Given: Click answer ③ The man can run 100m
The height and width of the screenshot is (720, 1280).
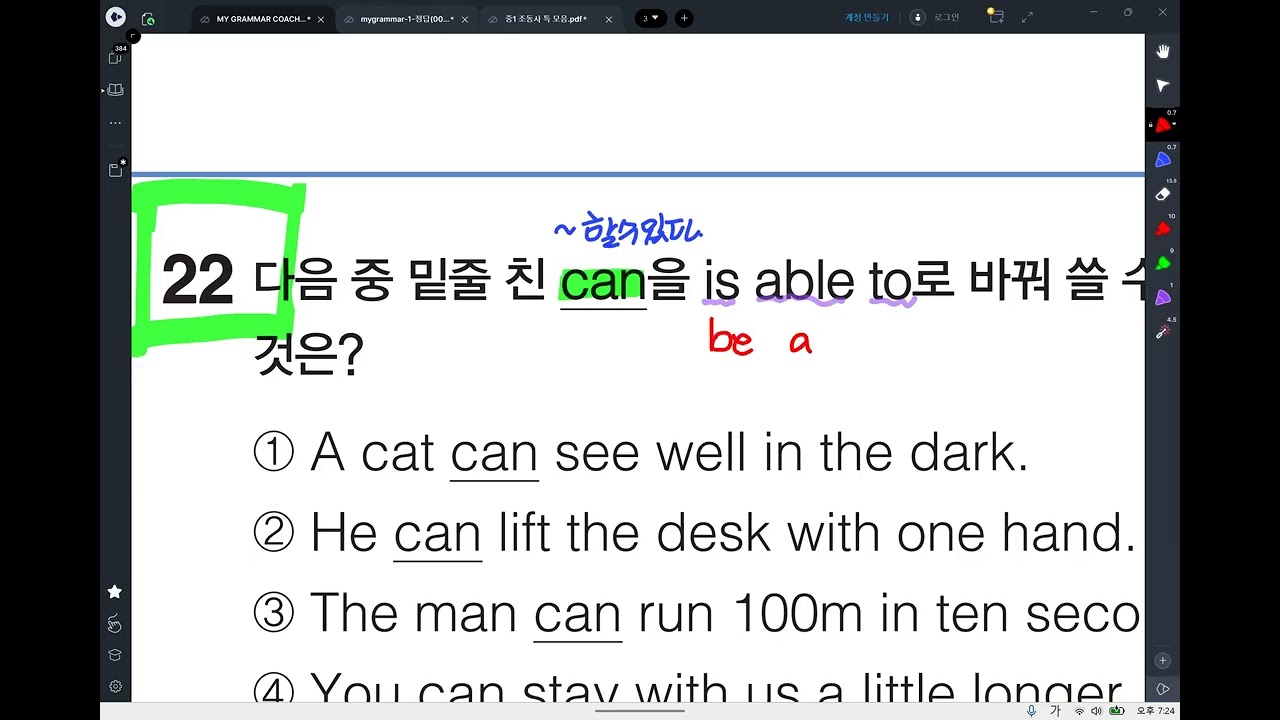Looking at the screenshot, I should tap(697, 613).
